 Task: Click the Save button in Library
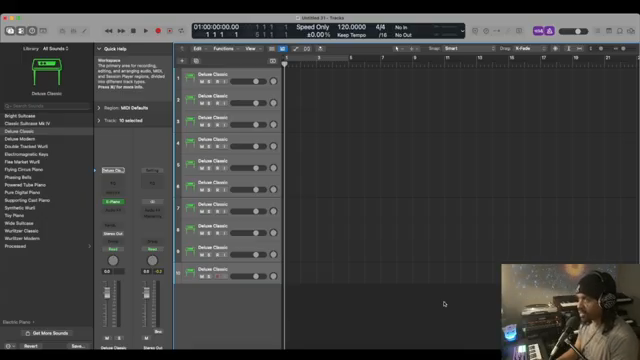(x=78, y=346)
